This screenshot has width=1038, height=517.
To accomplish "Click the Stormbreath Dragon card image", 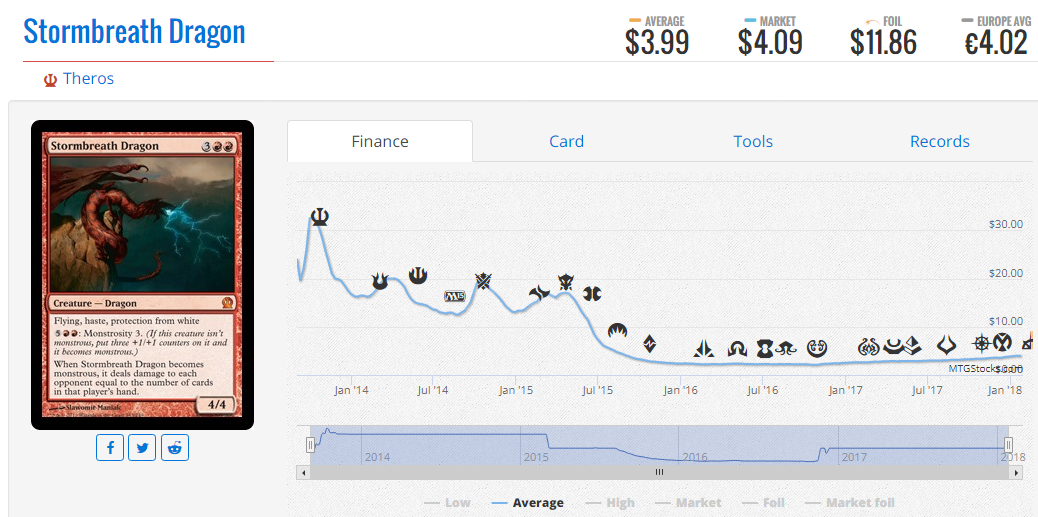I will [x=142, y=275].
